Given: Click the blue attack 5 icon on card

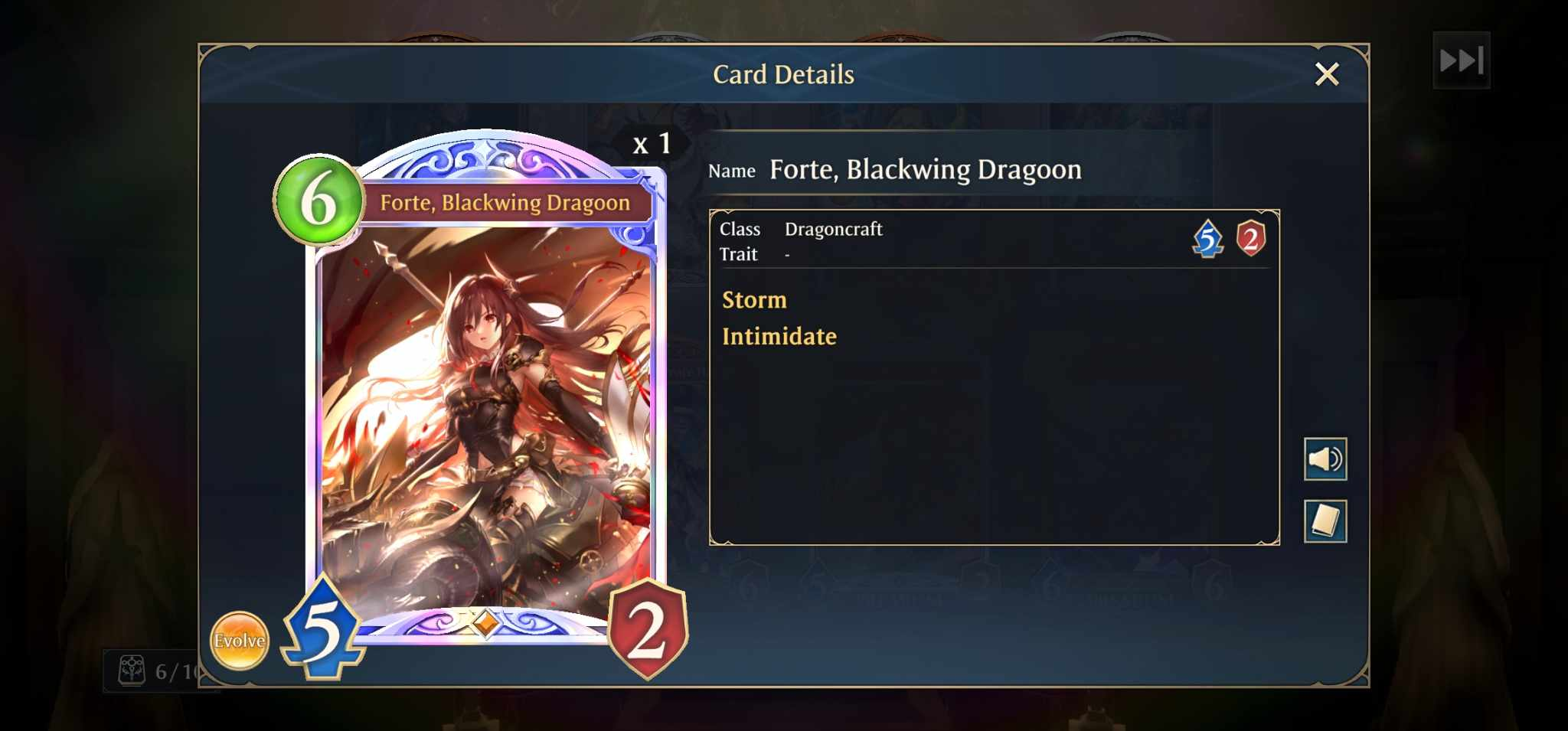Looking at the screenshot, I should click(323, 628).
